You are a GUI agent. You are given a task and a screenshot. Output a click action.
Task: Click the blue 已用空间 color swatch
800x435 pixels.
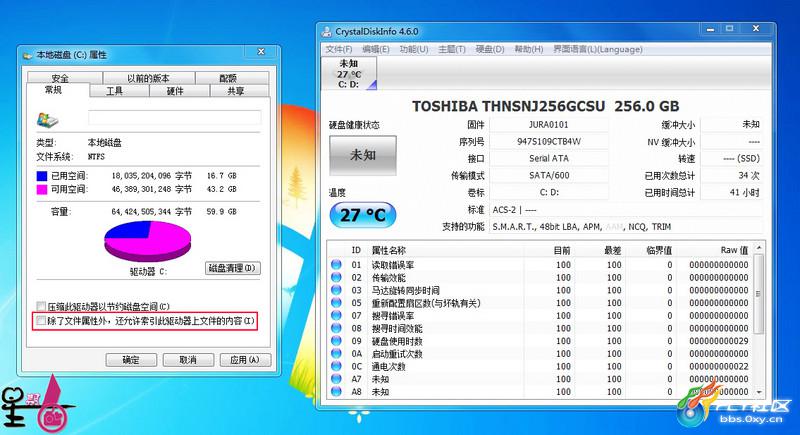coord(42,176)
